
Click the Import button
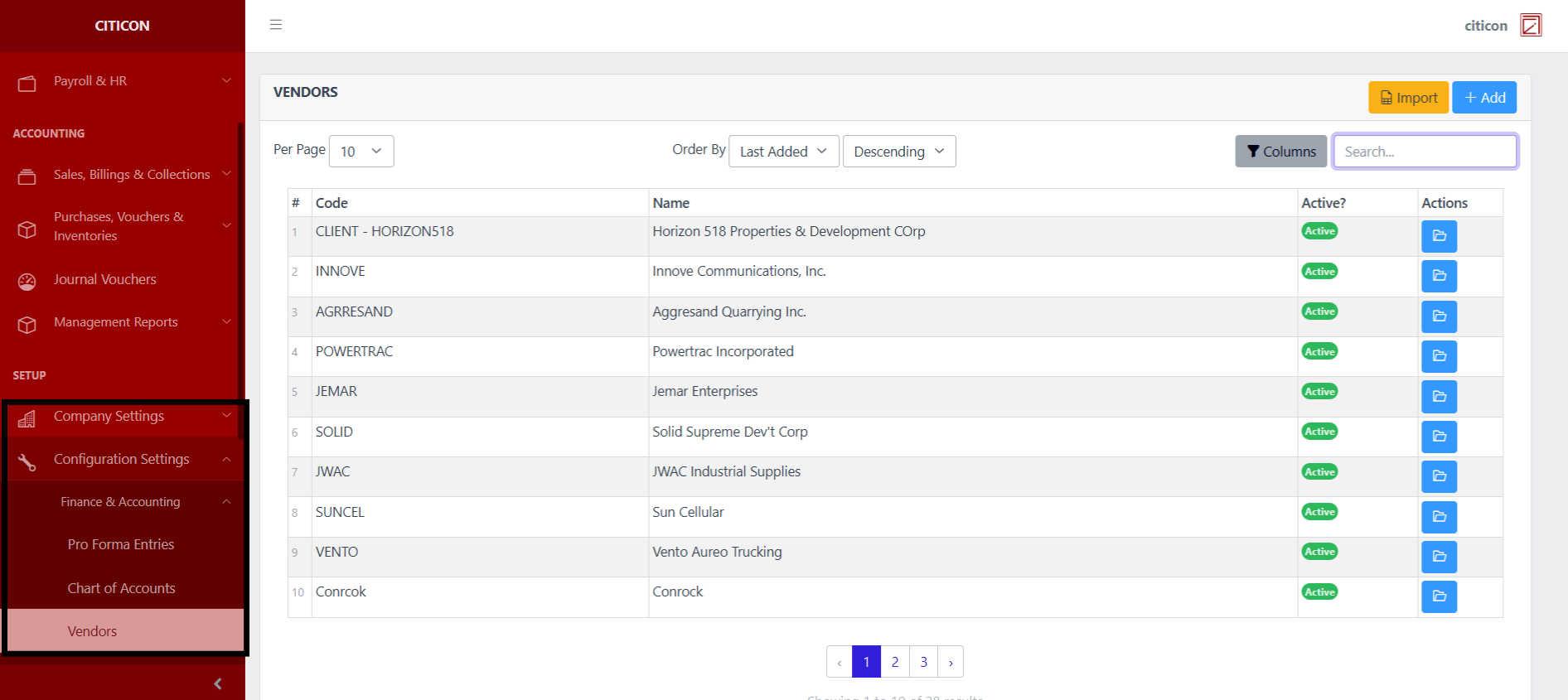coord(1408,98)
